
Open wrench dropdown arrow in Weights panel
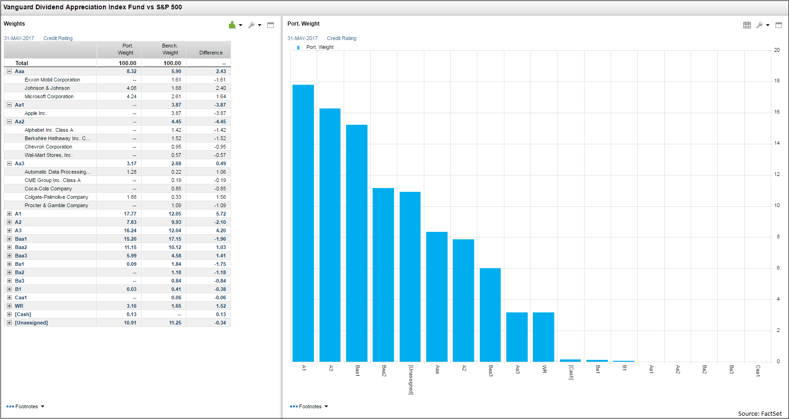260,25
